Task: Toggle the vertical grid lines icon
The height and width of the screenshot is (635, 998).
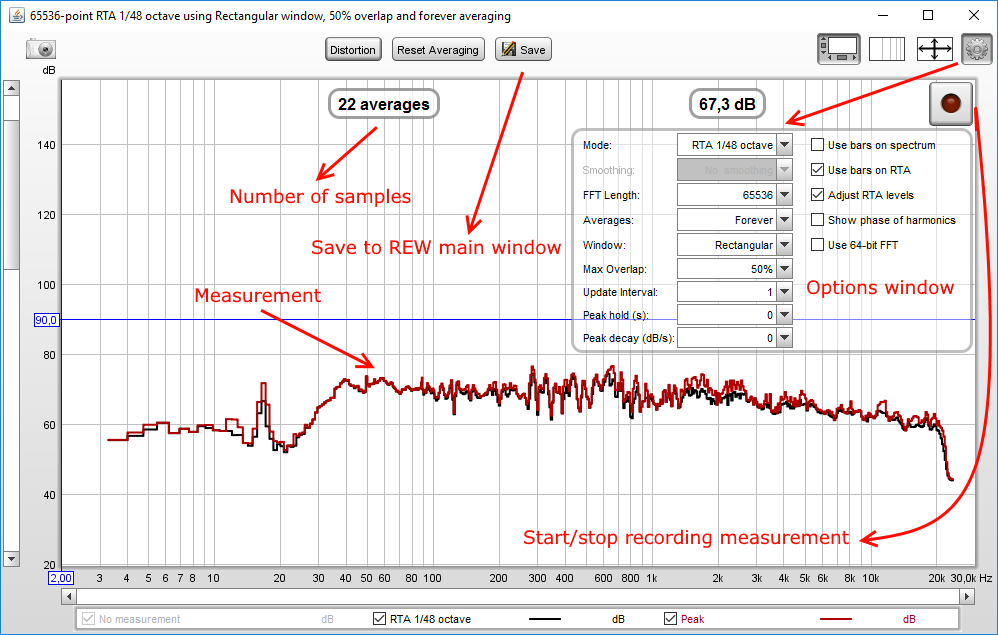Action: tap(886, 49)
